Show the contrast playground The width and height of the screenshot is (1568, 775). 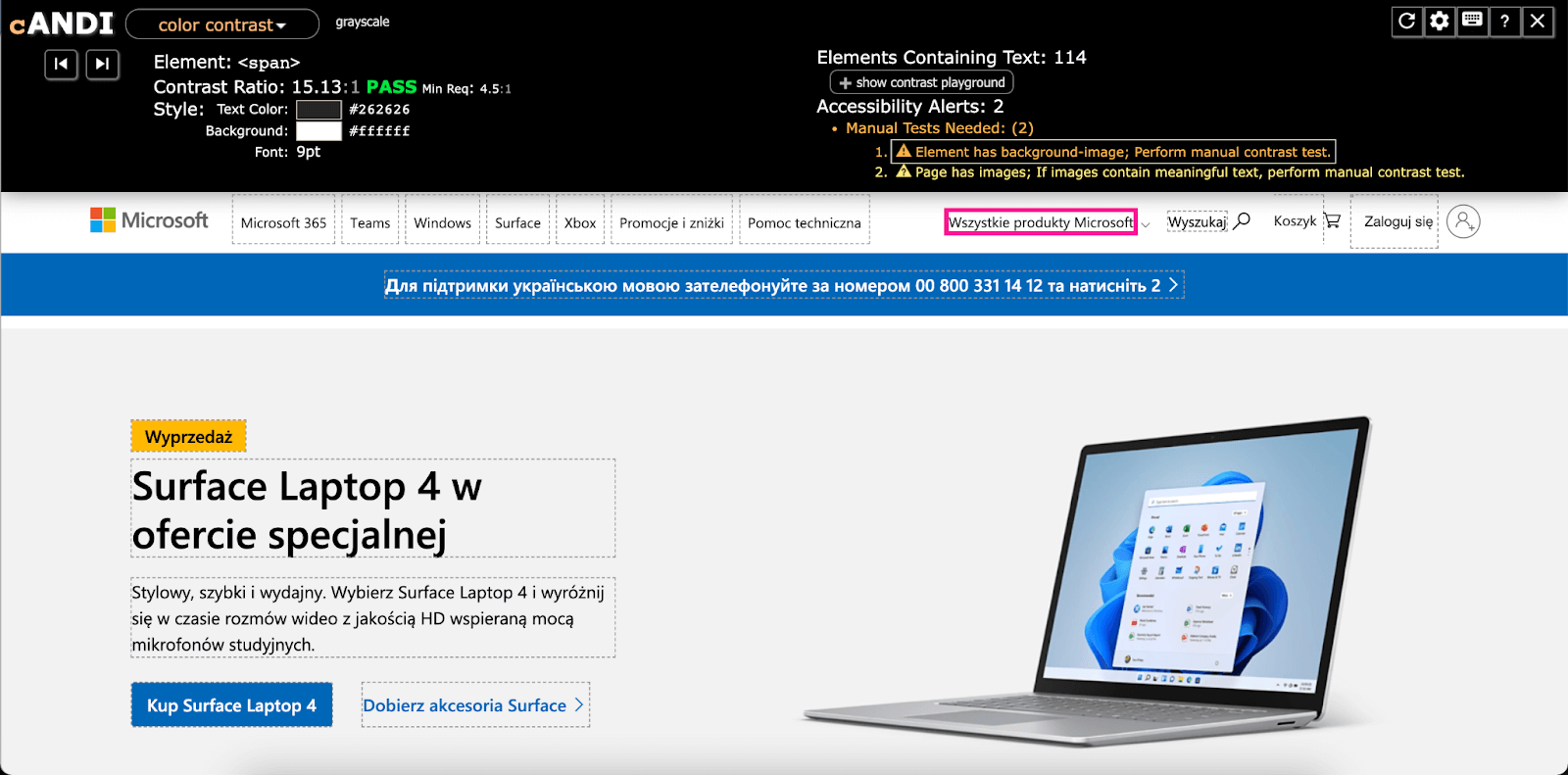[921, 82]
